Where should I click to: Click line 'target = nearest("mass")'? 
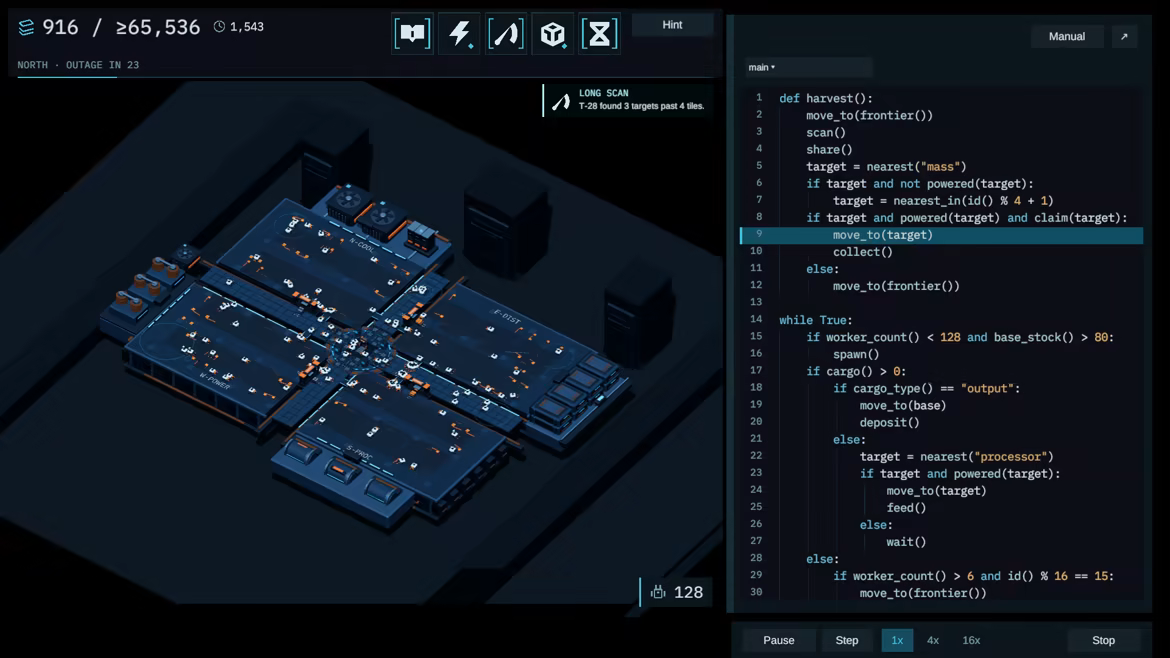coord(886,167)
